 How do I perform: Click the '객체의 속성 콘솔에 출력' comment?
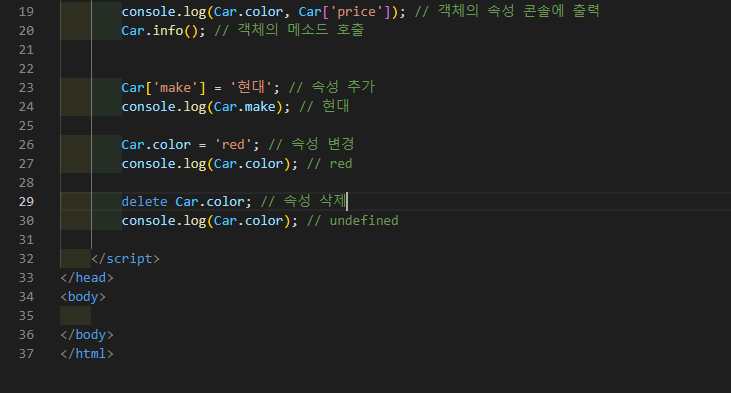point(507,11)
